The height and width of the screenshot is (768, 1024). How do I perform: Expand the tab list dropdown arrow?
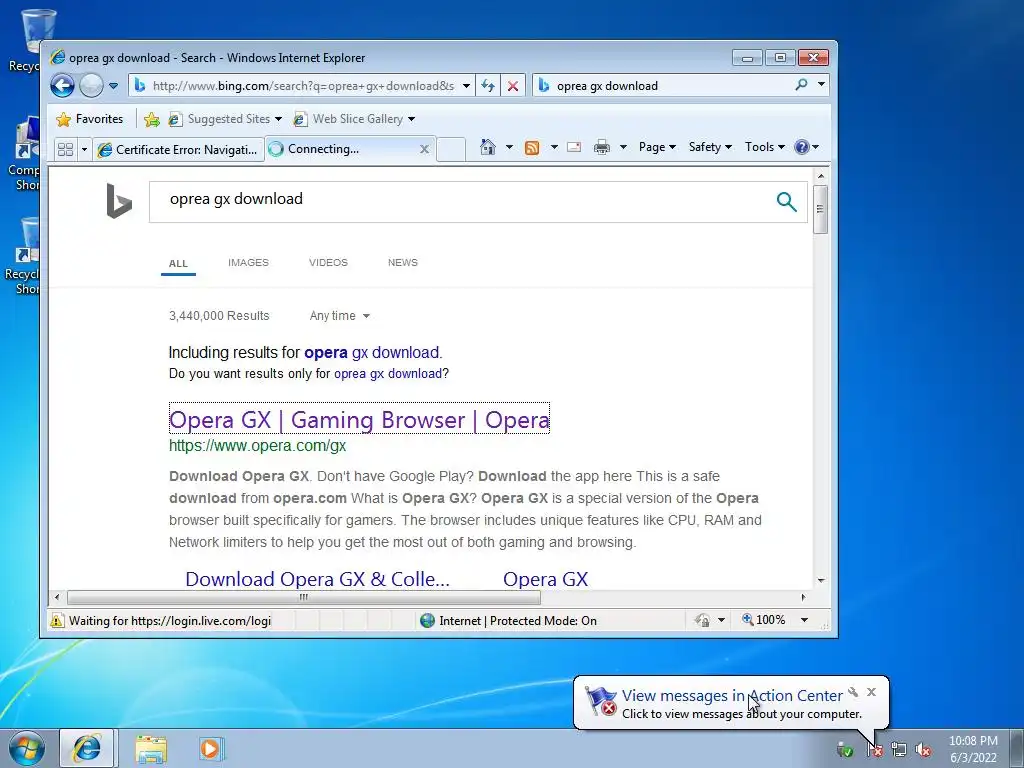pyautogui.click(x=84, y=150)
